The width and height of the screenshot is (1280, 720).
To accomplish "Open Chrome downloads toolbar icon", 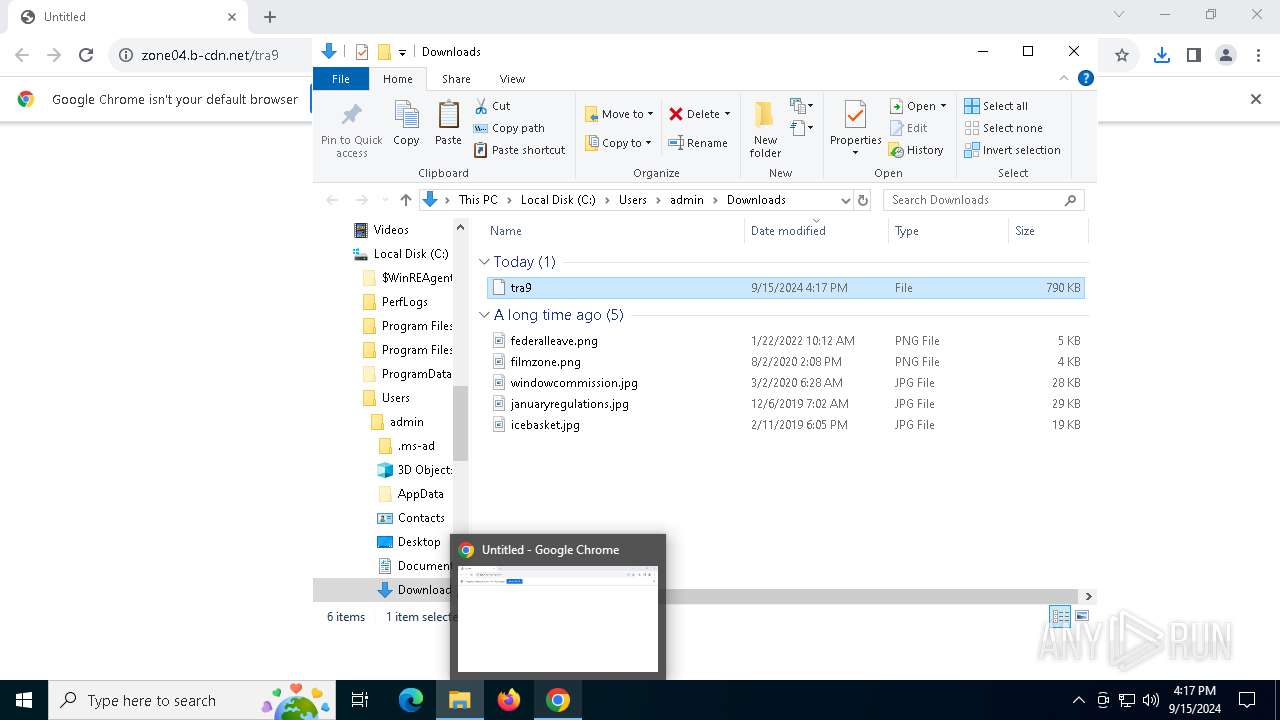I will click(1162, 55).
